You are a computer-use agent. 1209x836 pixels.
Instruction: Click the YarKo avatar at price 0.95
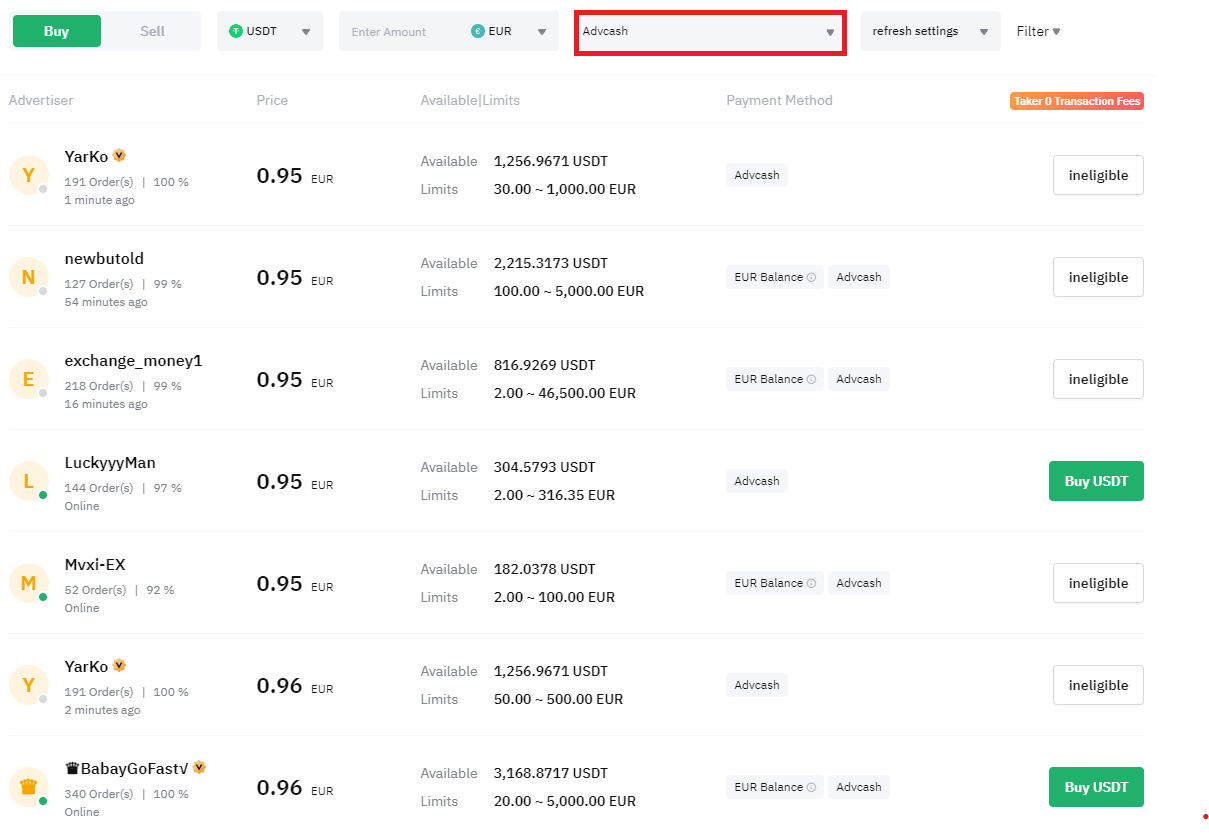click(28, 175)
